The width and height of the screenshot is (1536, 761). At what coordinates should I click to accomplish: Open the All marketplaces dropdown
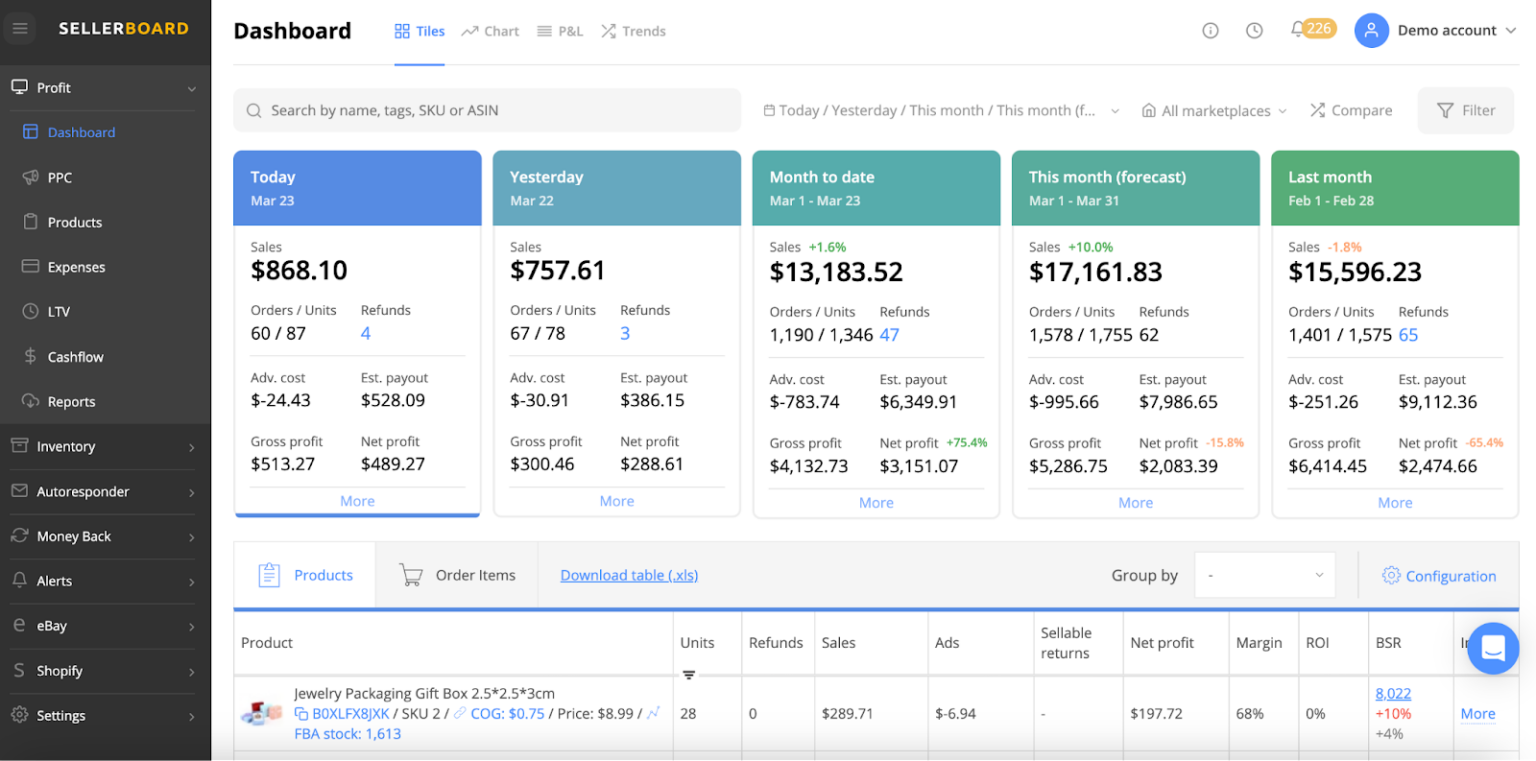(1213, 110)
